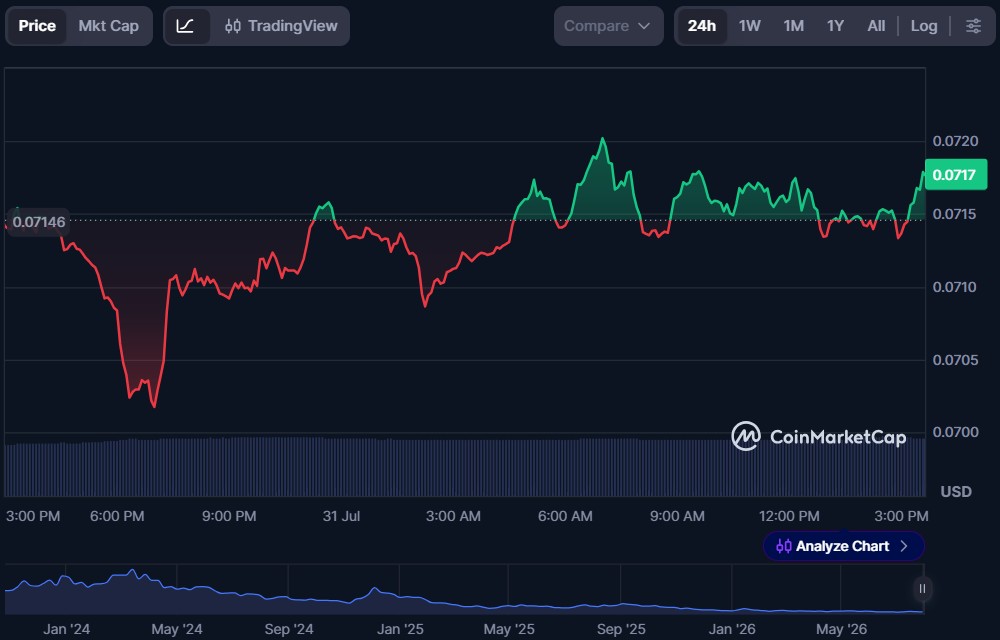Select the 1M time range
The image size is (1000, 640).
793,26
